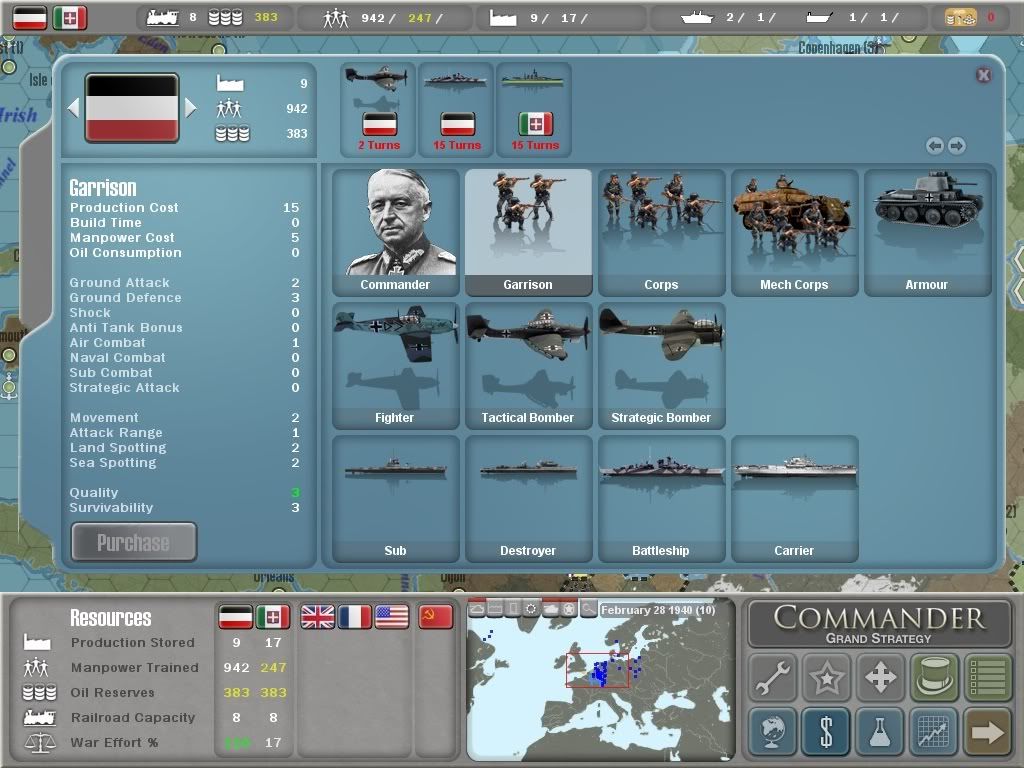This screenshot has height=768, width=1024.
Task: Click the factory icon in top bar
Action: [503, 18]
